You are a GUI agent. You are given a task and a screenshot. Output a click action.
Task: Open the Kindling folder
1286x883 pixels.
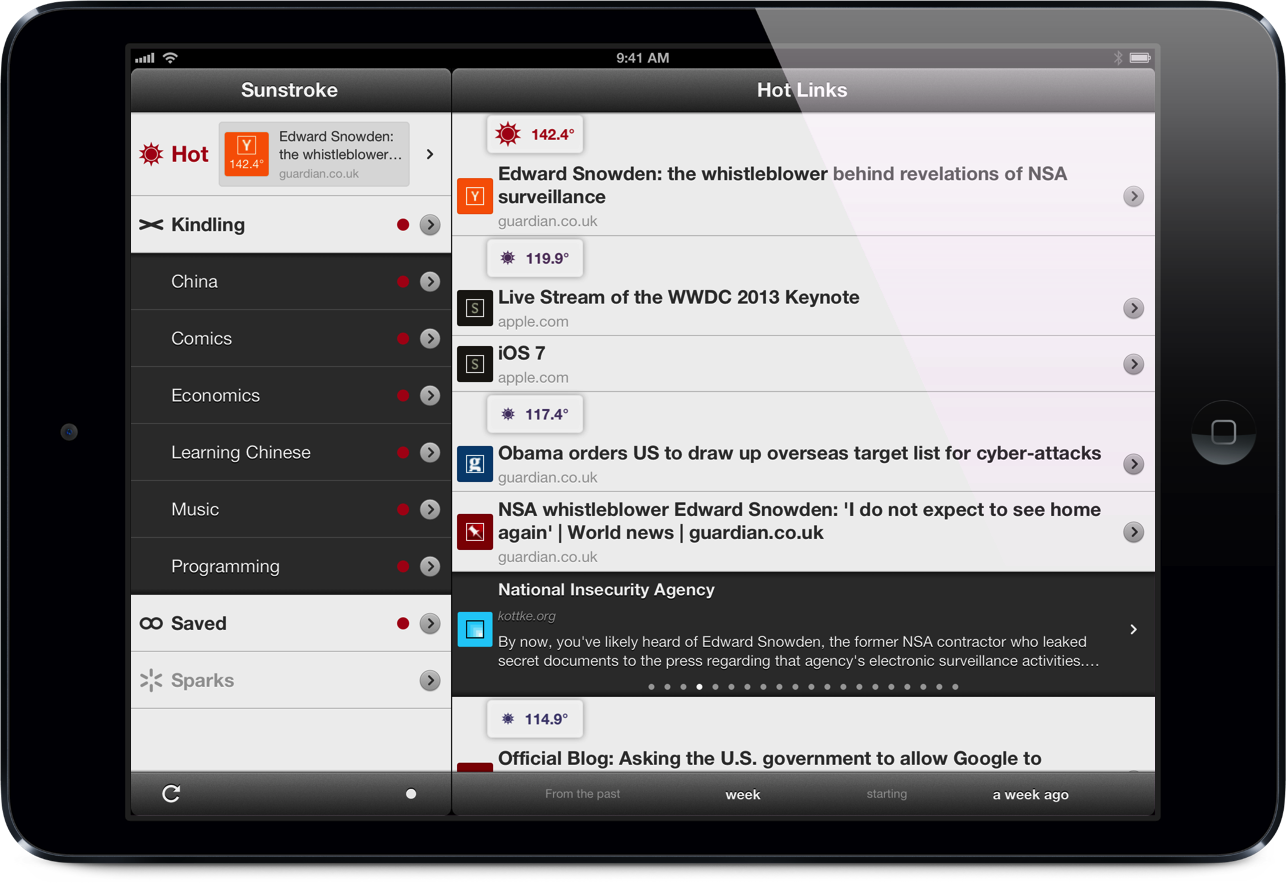pos(291,225)
